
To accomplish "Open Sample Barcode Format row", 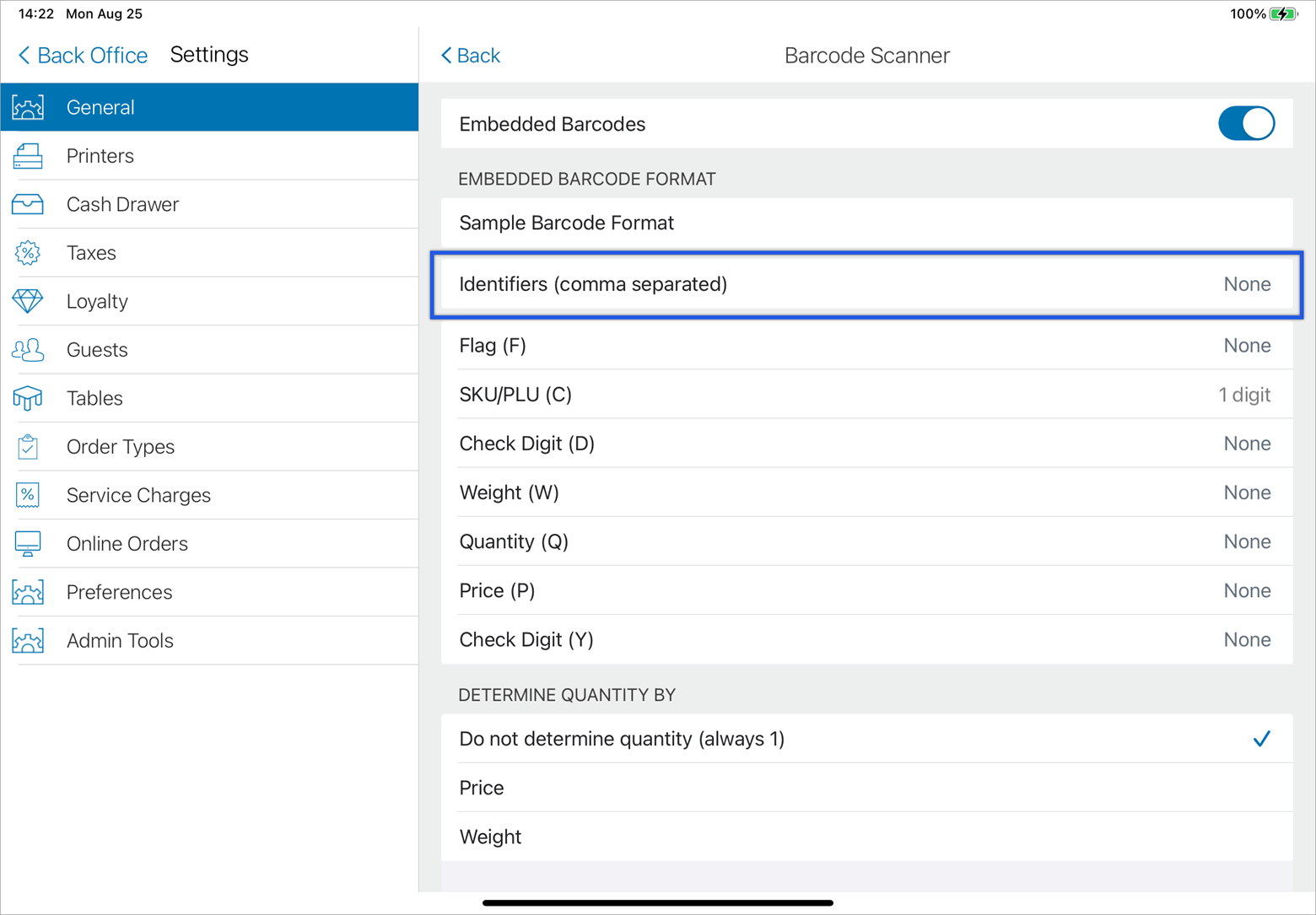I will pos(866,223).
